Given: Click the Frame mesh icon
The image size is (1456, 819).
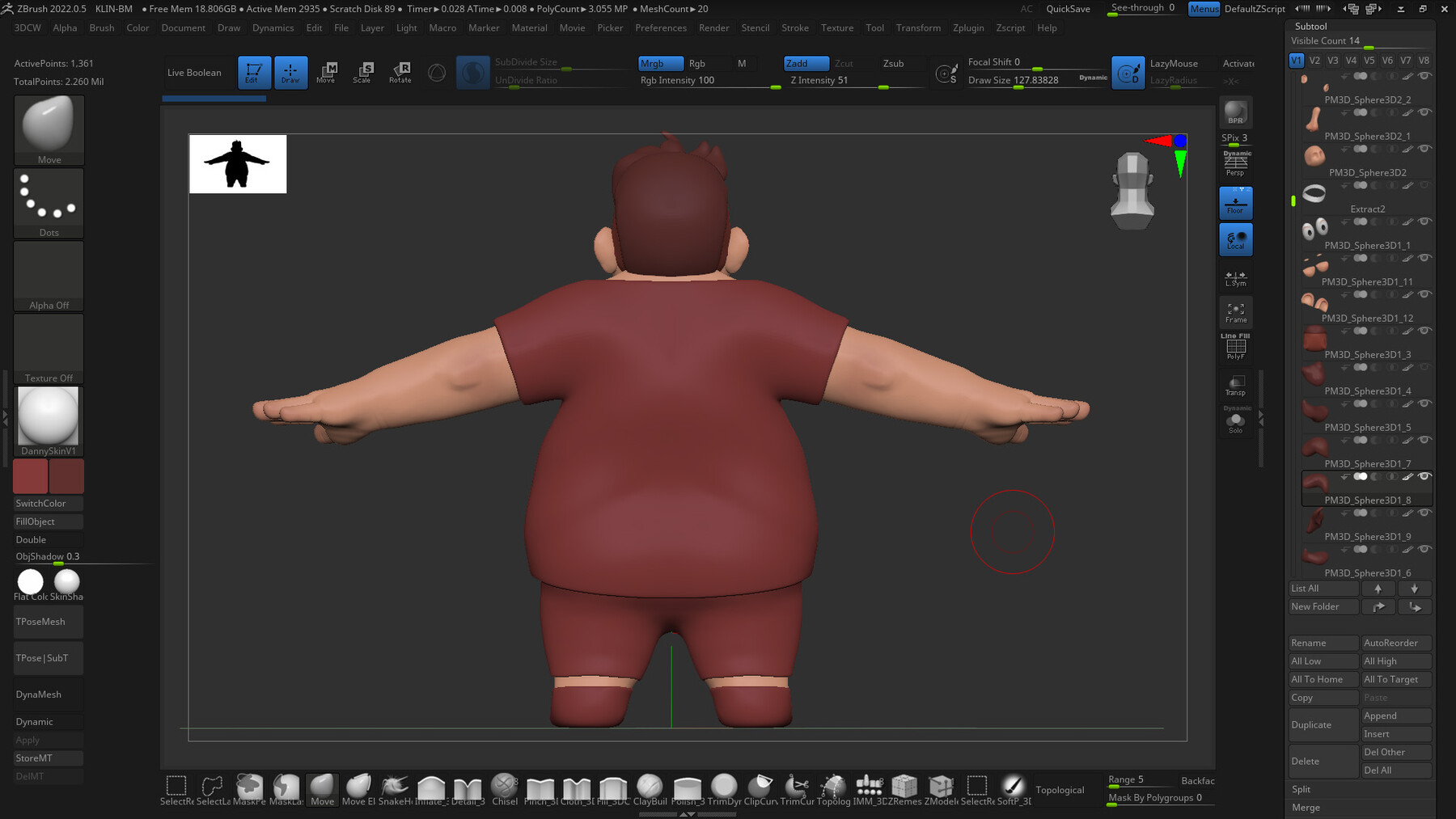Looking at the screenshot, I should (1235, 312).
